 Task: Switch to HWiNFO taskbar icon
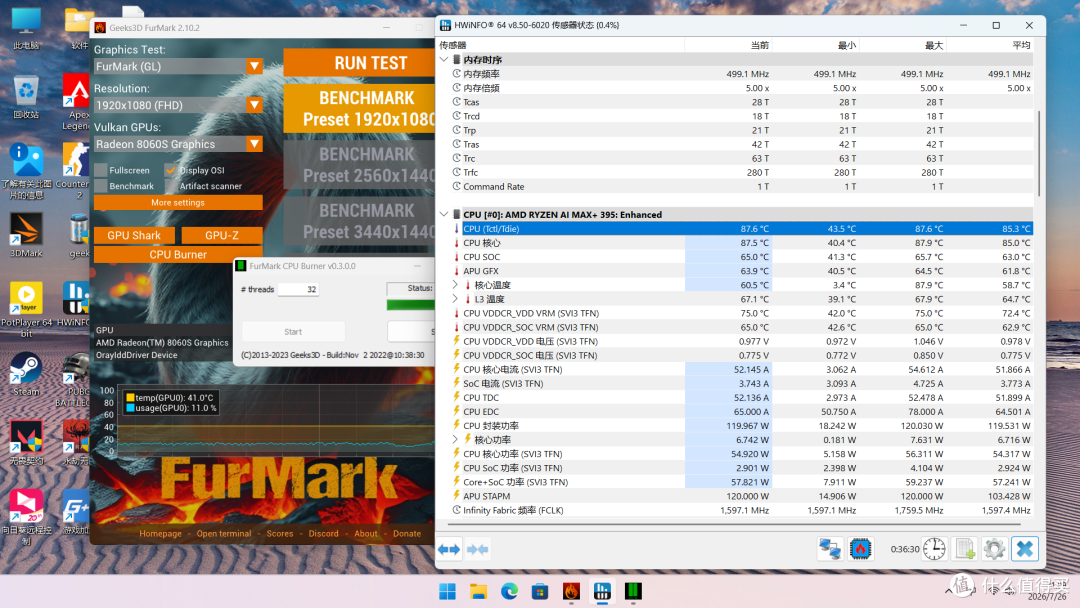(x=602, y=591)
